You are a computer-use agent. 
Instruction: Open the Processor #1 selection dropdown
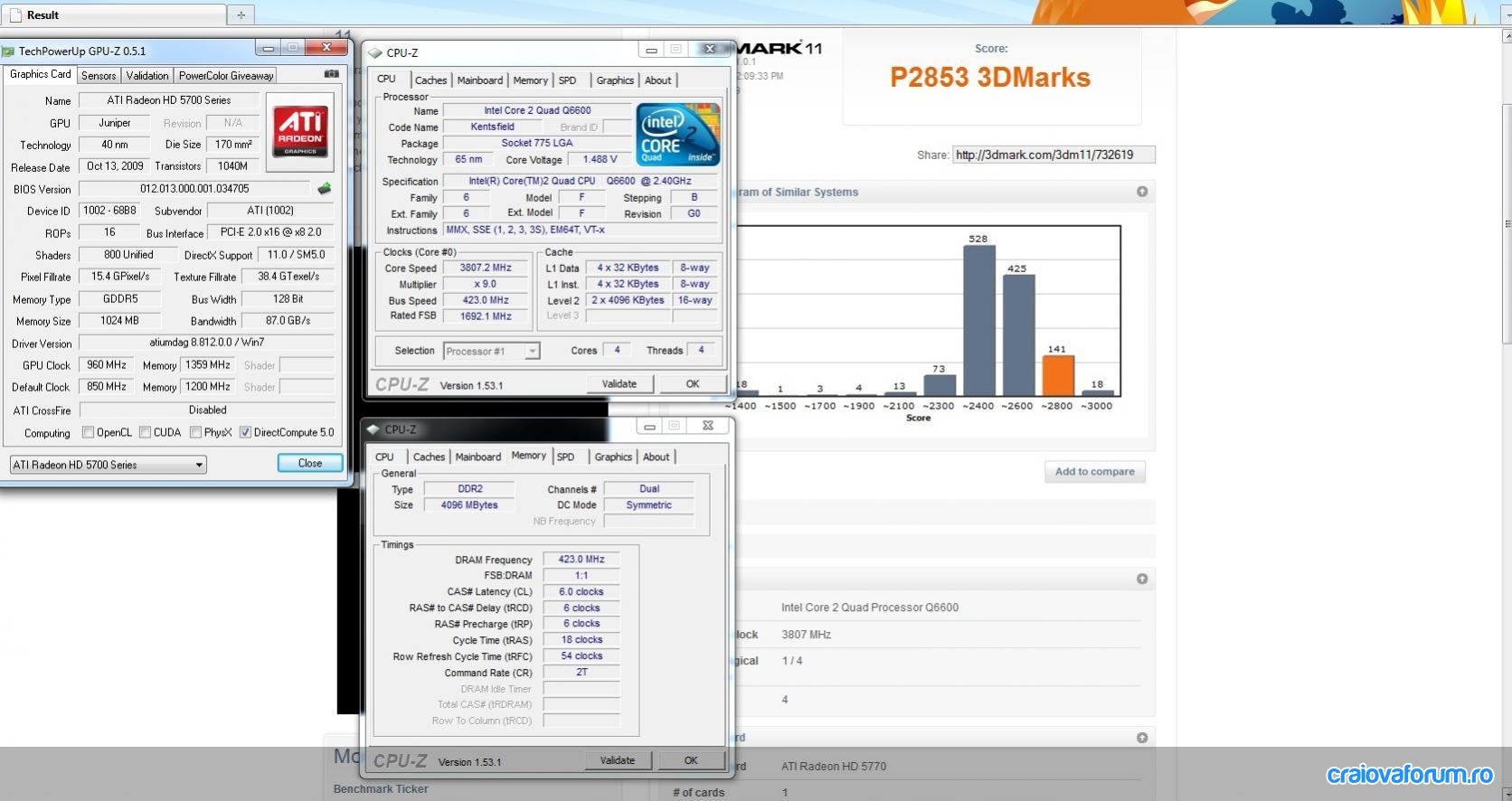492,351
